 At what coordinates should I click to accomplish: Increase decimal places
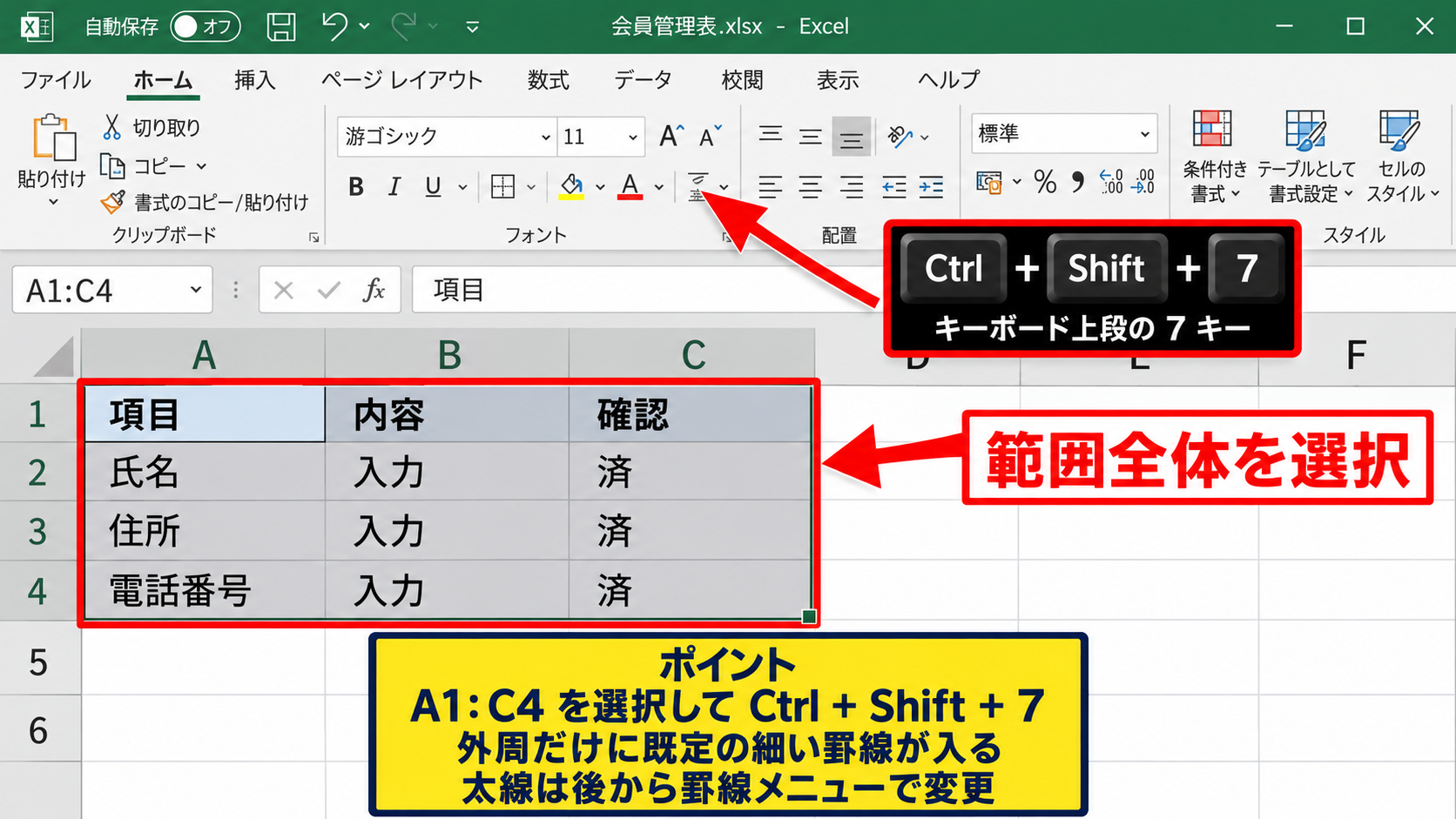(x=1111, y=182)
